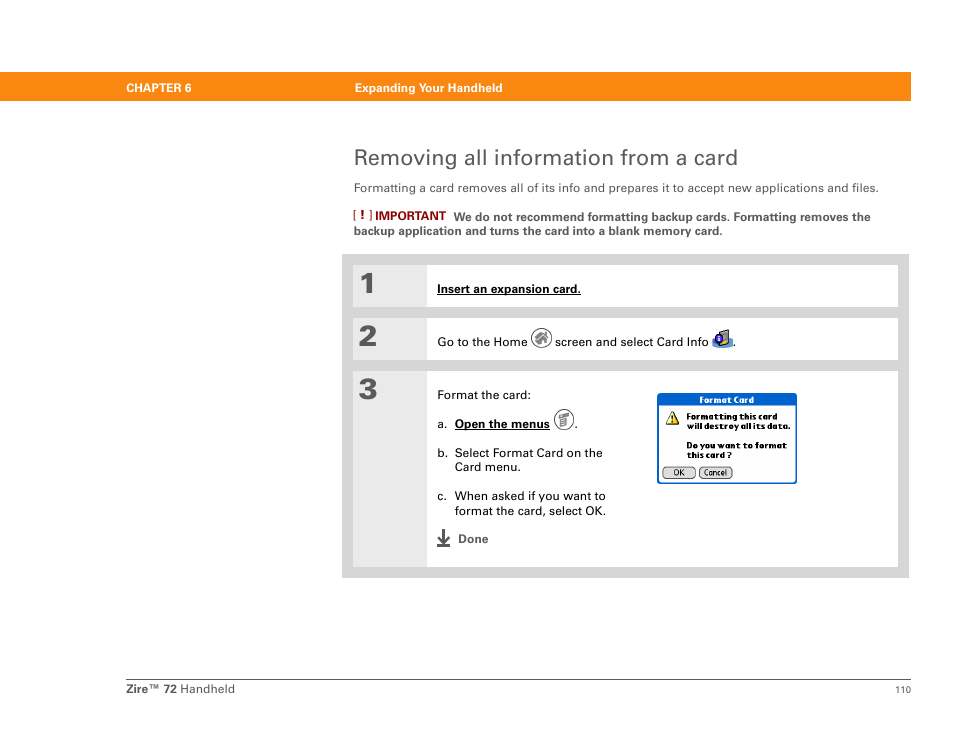Click the 'We do not recommend formatting backup cards' warning
Viewport: 954px width, 738px height.
[612, 224]
